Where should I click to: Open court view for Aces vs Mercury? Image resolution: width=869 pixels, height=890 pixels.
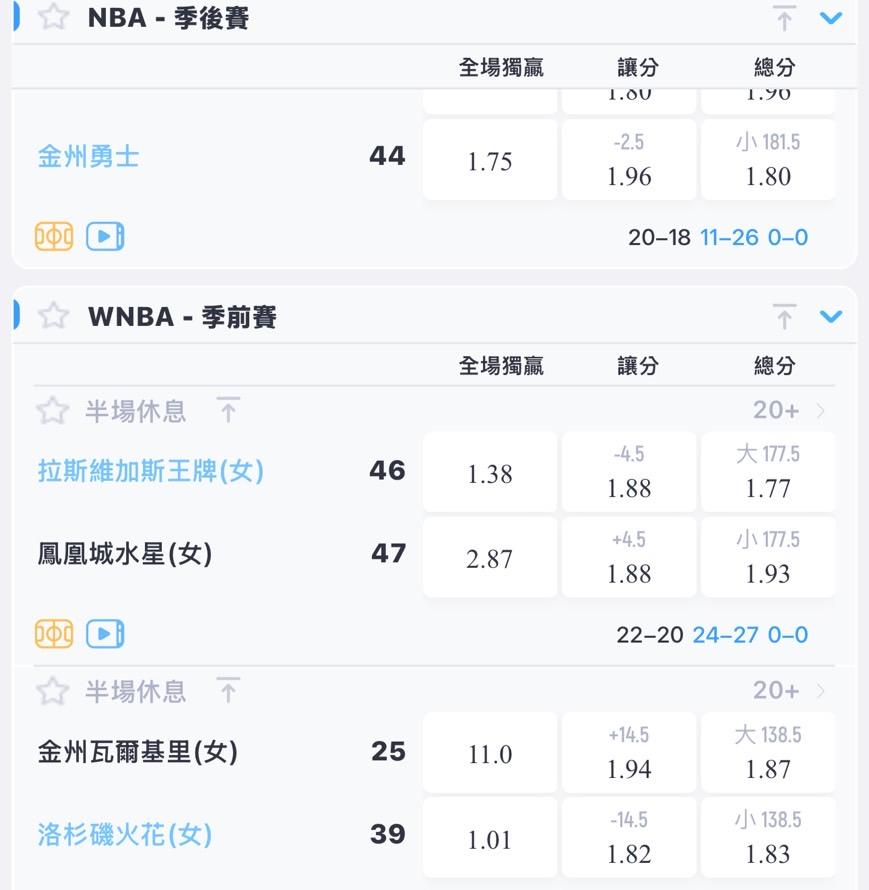[x=54, y=634]
